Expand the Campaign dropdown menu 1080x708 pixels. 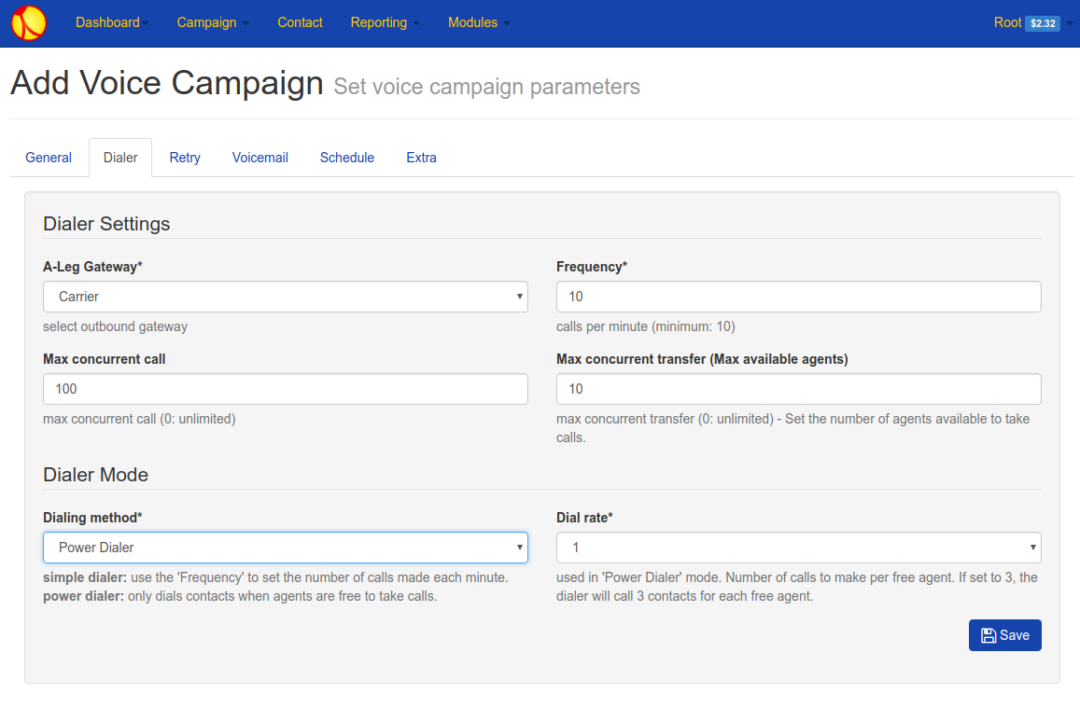coord(212,22)
